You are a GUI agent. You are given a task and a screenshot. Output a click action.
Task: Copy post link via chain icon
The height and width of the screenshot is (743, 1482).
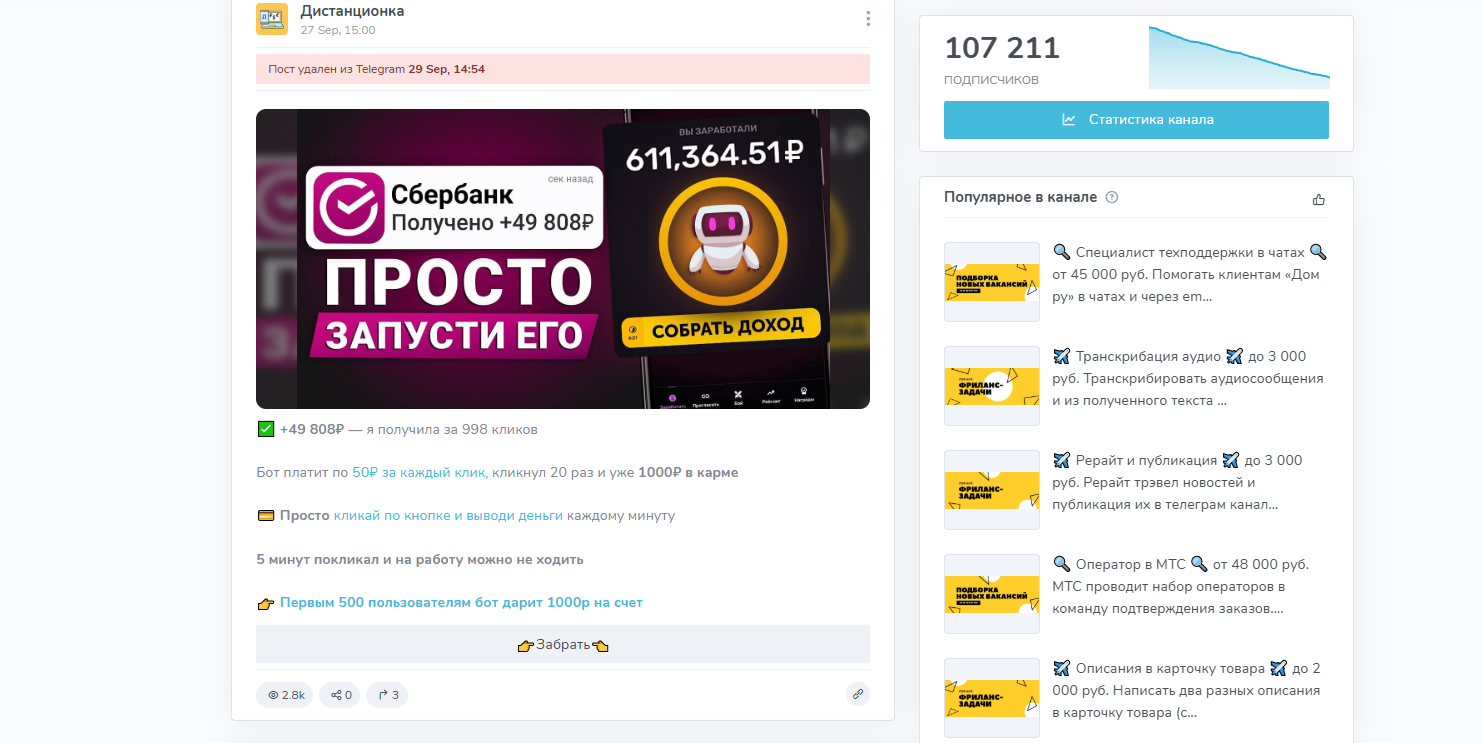857,694
